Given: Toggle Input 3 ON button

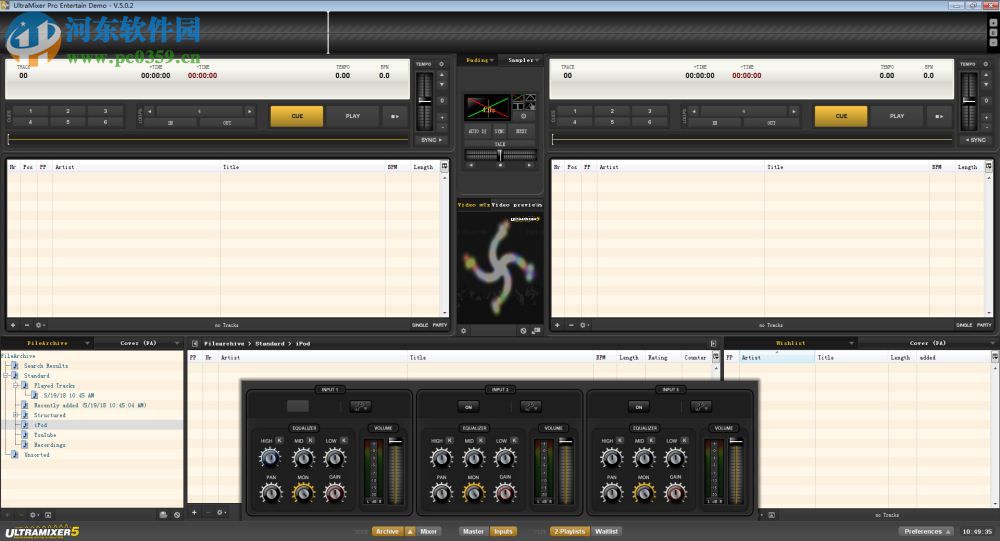Looking at the screenshot, I should pos(639,407).
